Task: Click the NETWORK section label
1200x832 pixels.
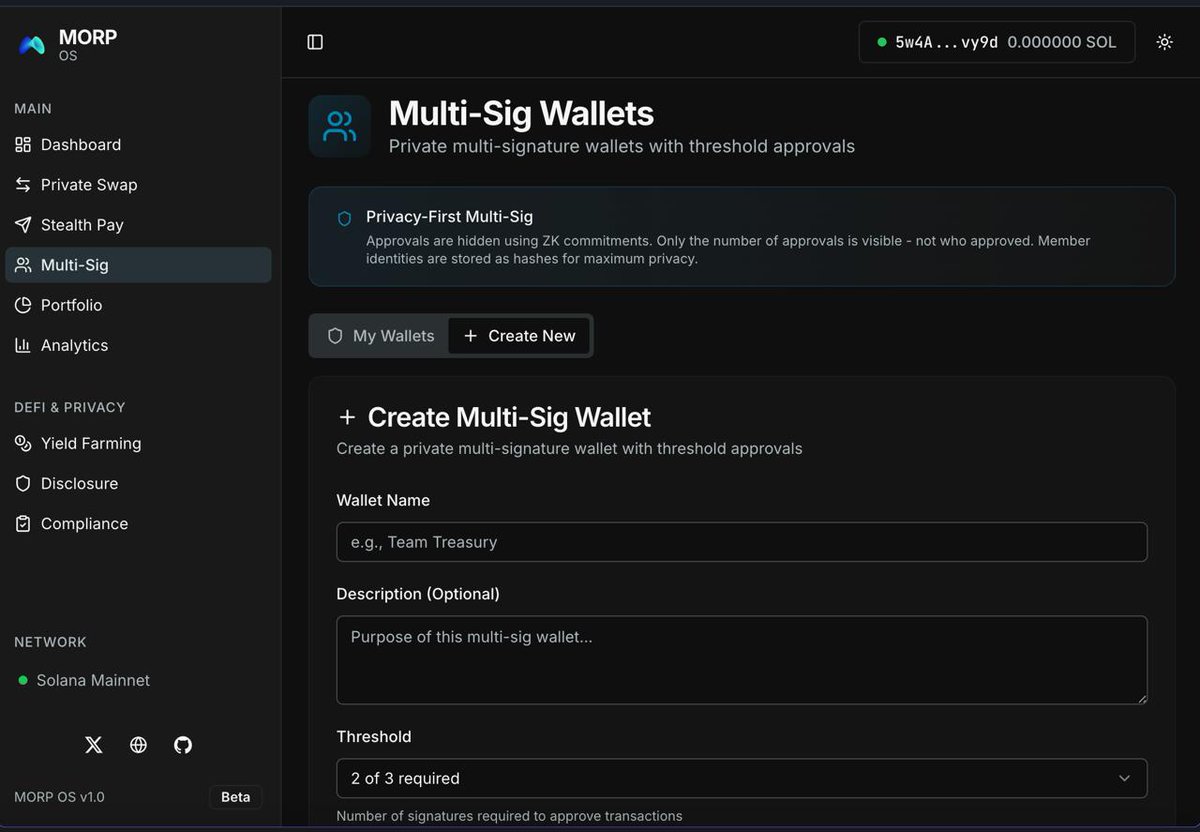Action: click(x=50, y=642)
